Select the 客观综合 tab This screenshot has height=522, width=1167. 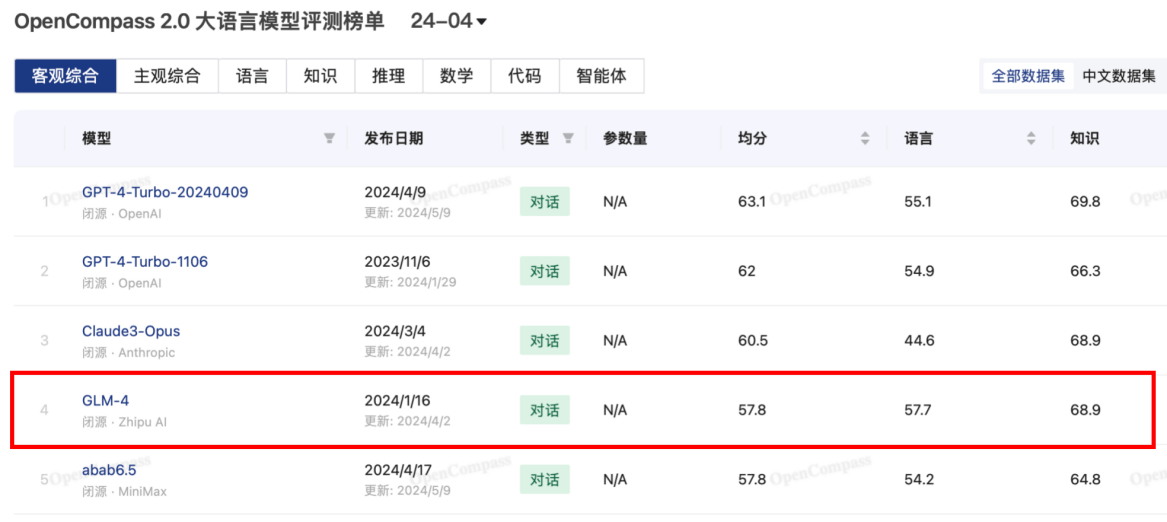tap(65, 76)
